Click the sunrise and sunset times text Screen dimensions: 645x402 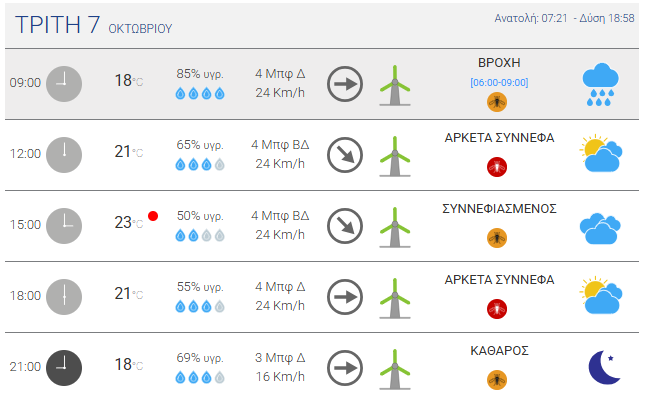pyautogui.click(x=565, y=19)
